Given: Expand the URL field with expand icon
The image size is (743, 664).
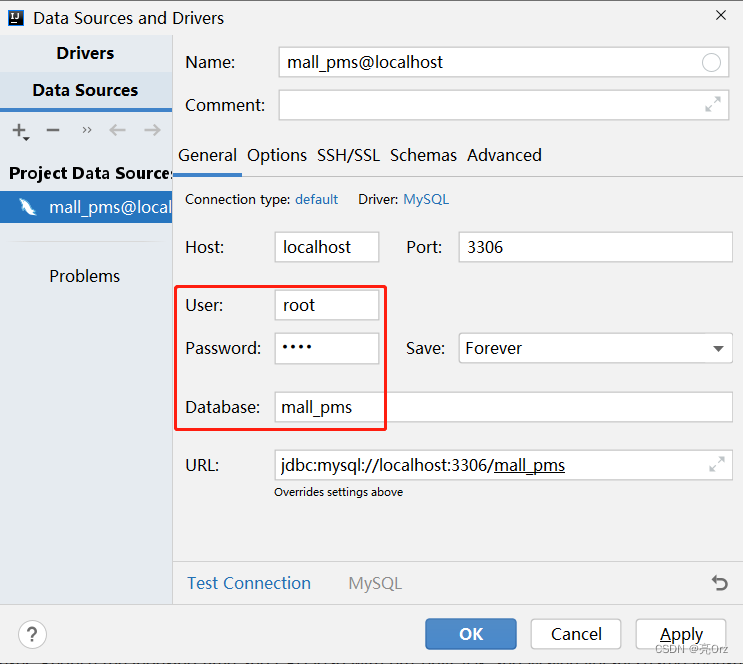Looking at the screenshot, I should (x=717, y=464).
